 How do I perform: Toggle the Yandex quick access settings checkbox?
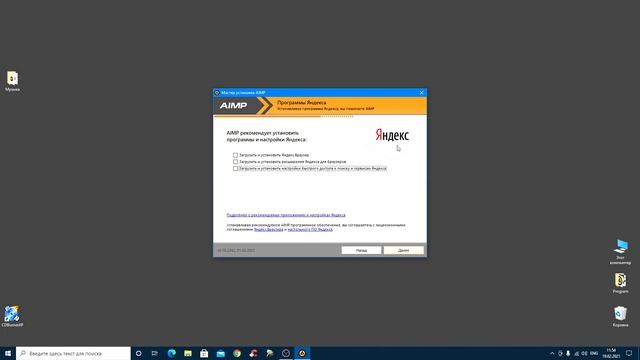(235, 168)
